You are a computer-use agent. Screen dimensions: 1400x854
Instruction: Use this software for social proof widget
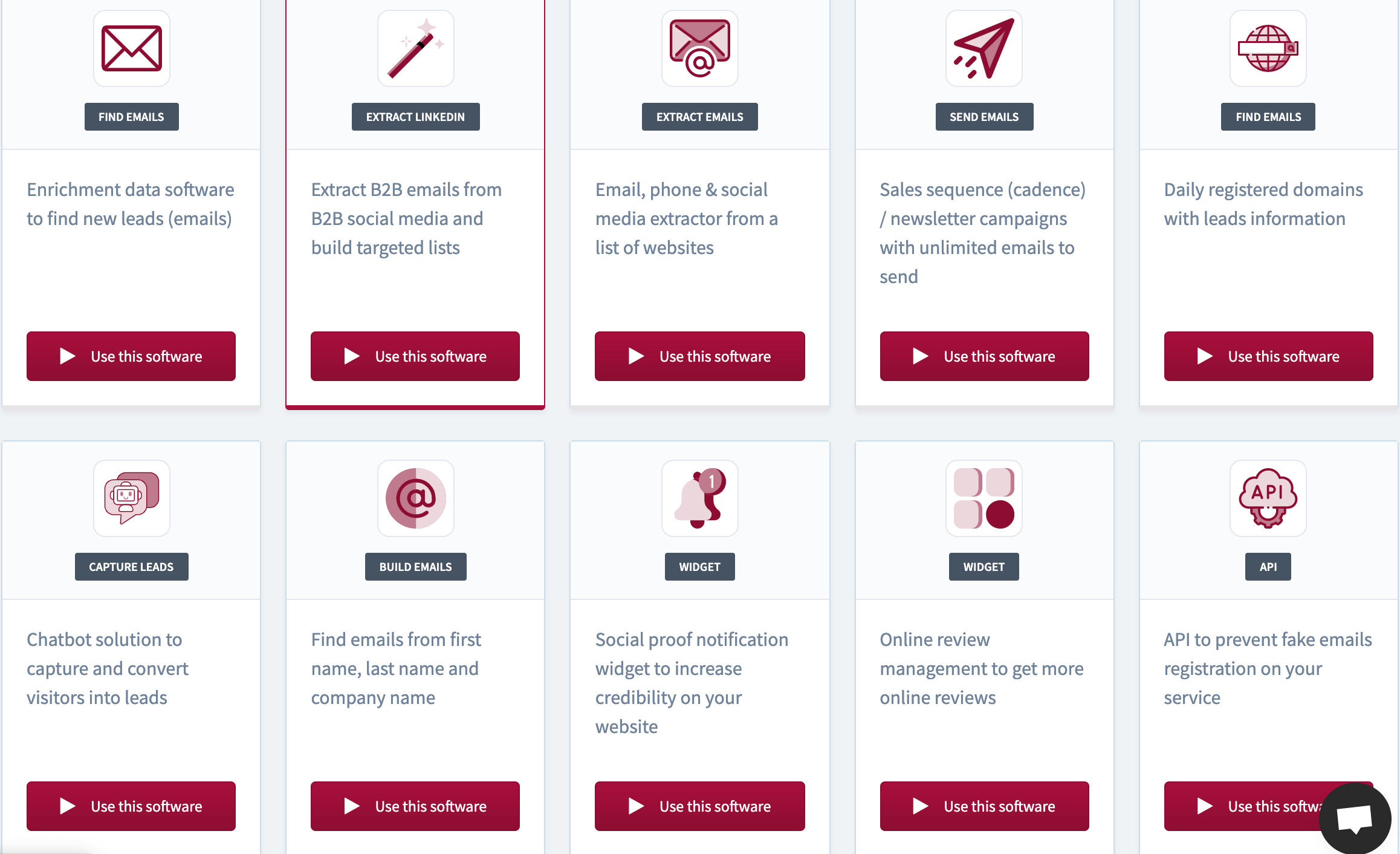pyautogui.click(x=700, y=806)
